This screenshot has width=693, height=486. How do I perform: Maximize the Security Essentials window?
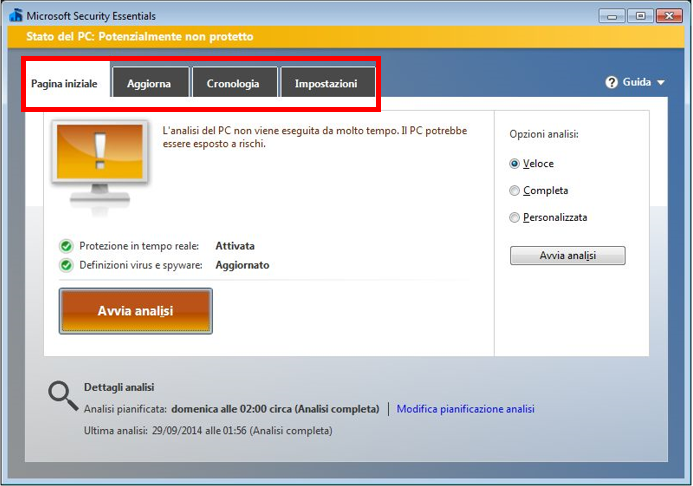pos(640,16)
